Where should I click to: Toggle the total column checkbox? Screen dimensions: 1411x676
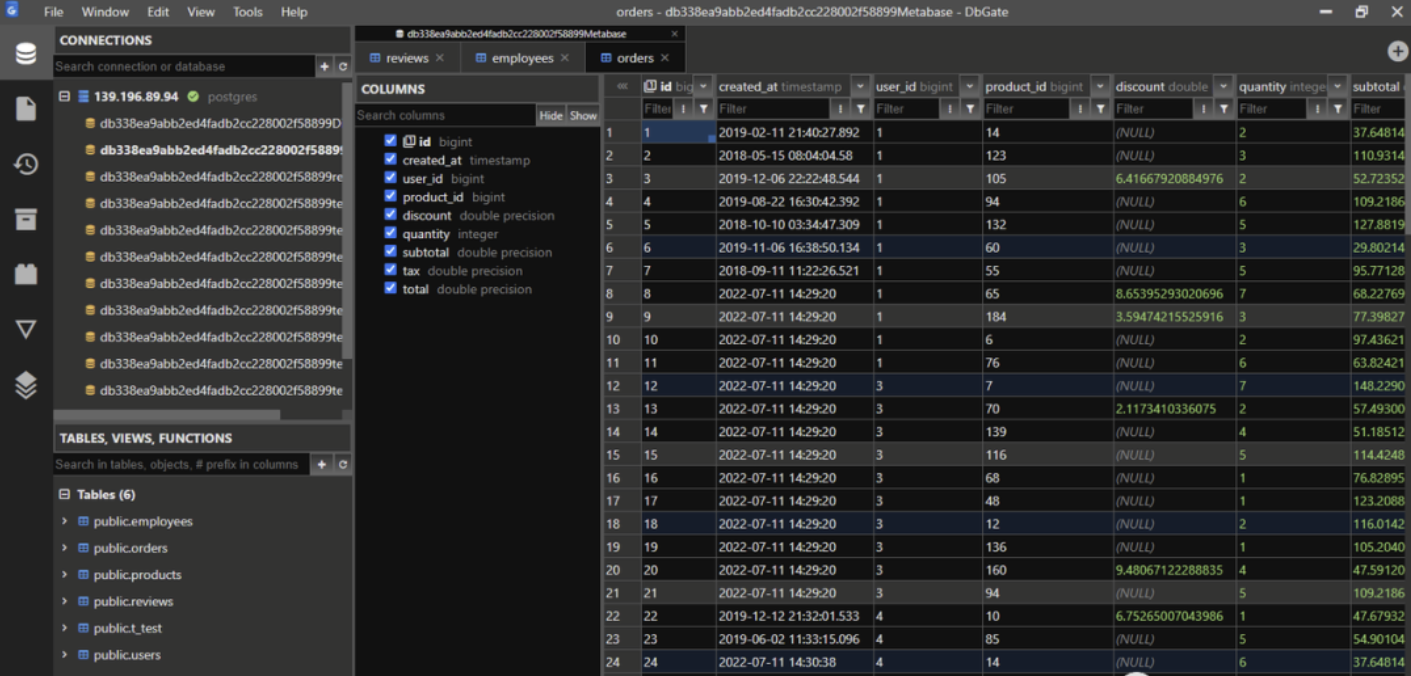[x=391, y=289]
